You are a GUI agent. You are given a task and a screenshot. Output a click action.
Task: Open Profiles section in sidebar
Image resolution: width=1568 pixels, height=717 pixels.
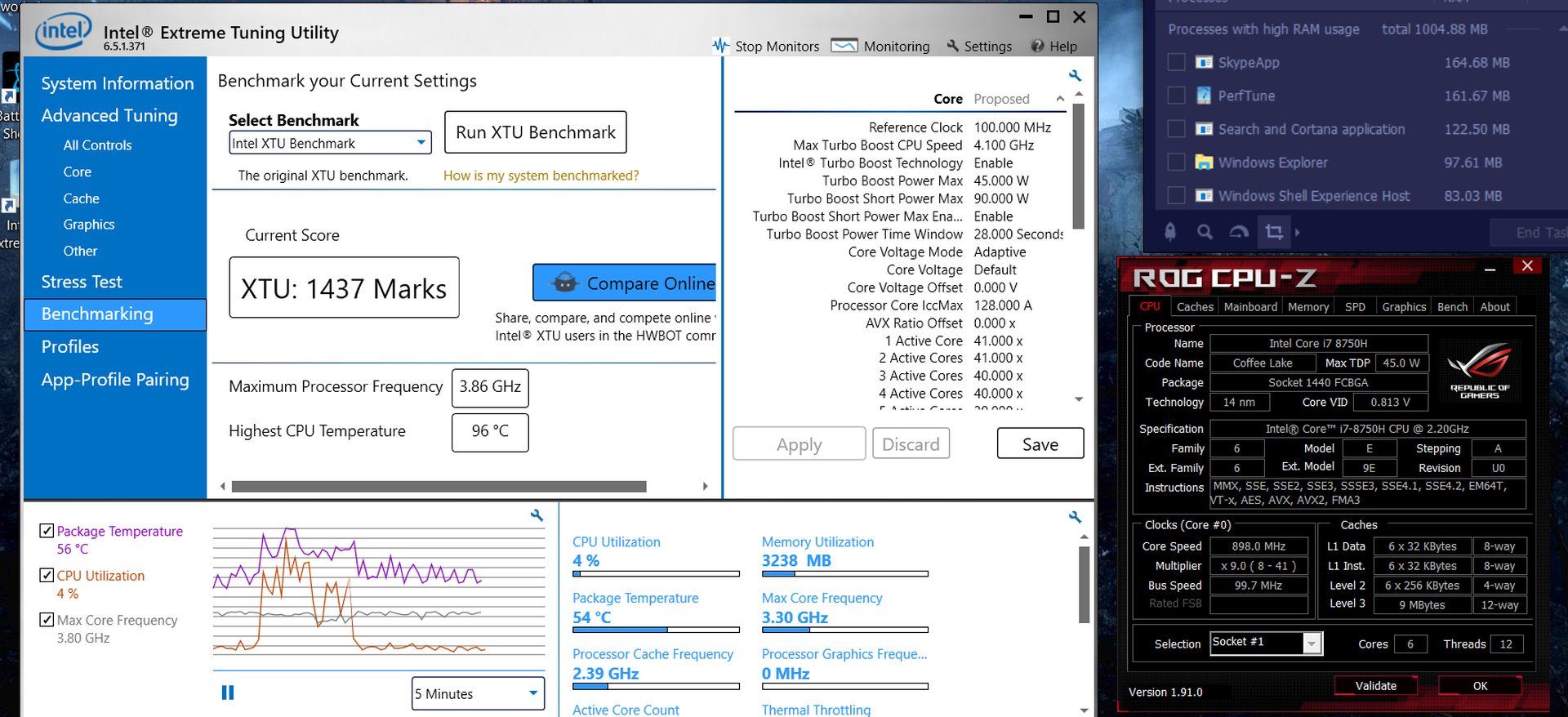pyautogui.click(x=70, y=346)
